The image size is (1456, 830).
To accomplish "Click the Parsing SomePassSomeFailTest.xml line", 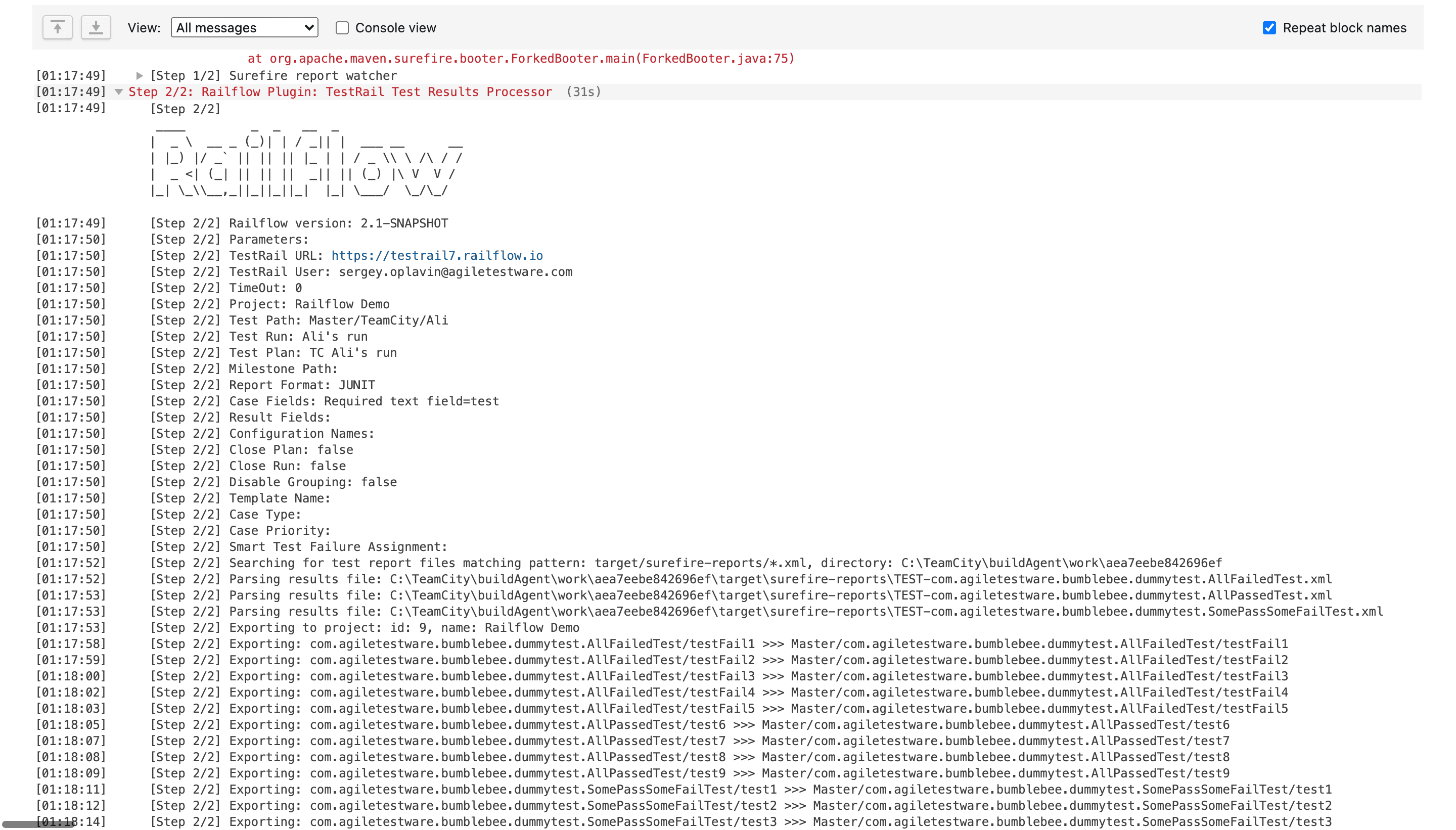I will [x=806, y=612].
